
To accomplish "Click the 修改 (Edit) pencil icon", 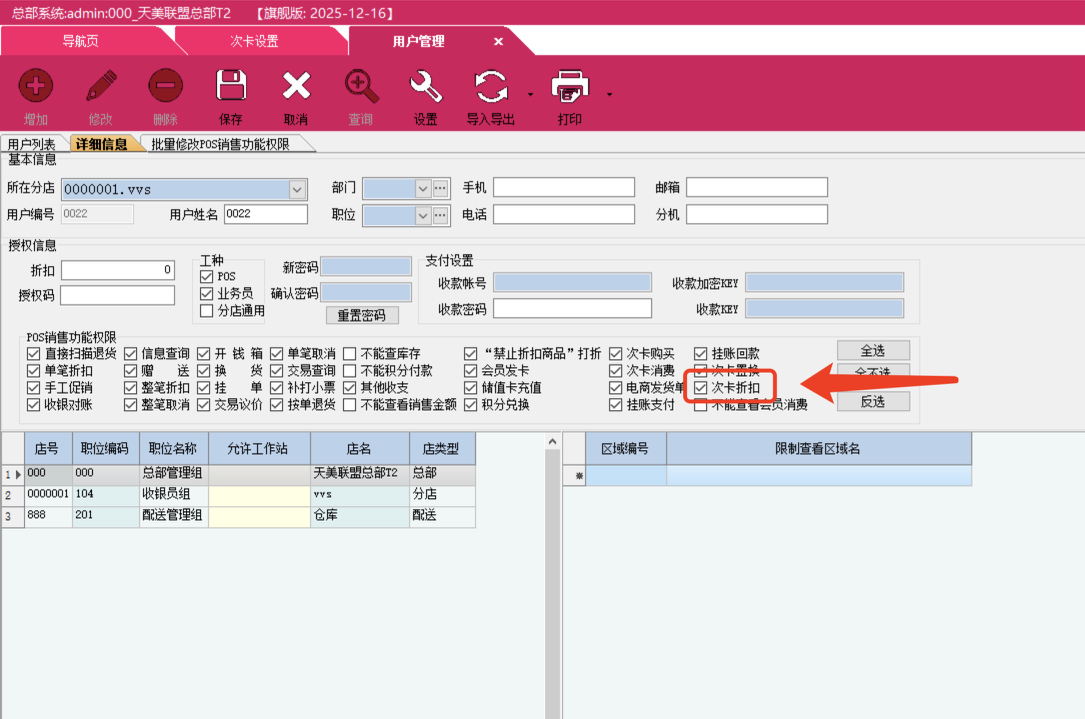I will coord(101,87).
